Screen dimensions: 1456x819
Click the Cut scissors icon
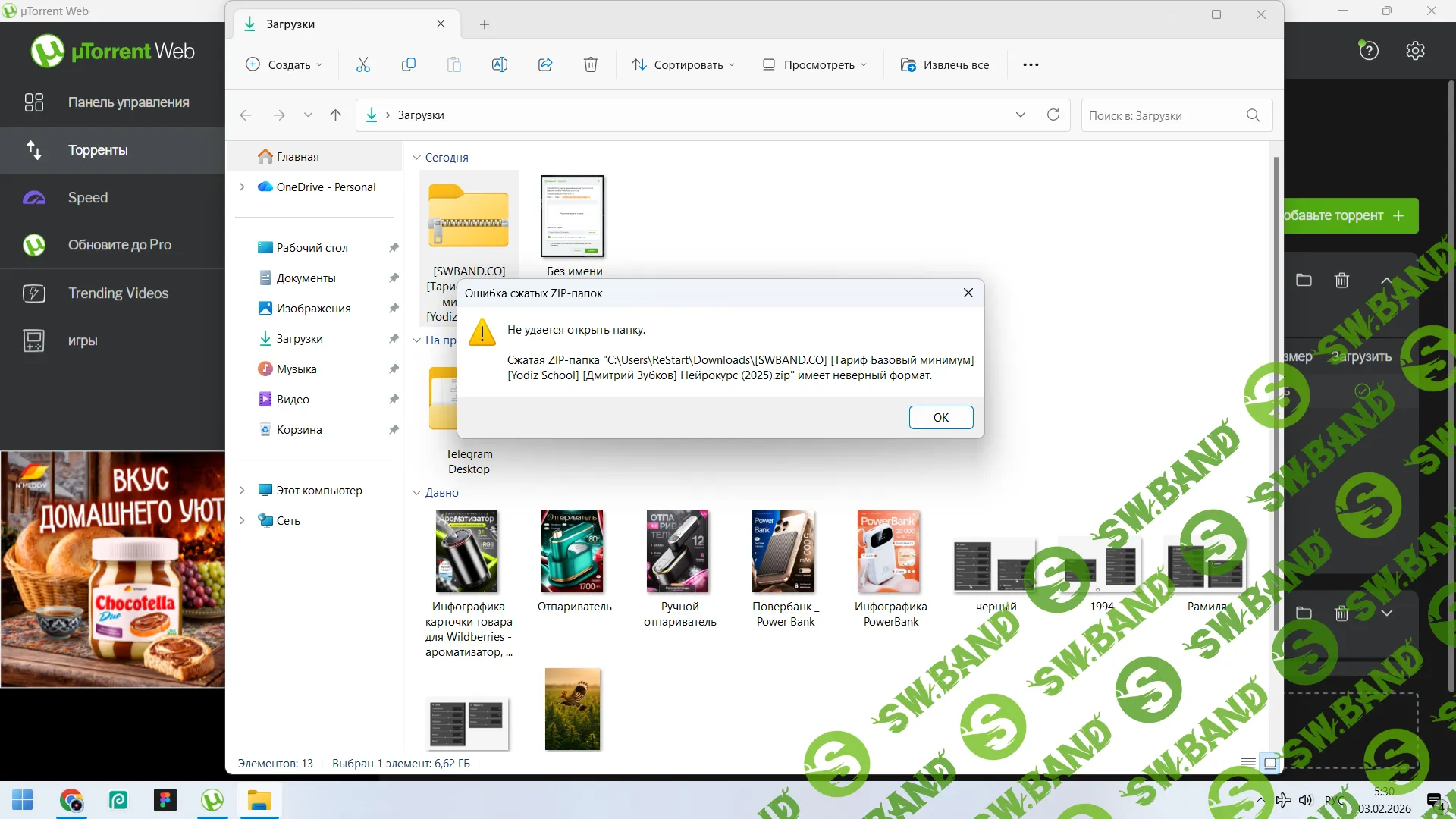pos(363,64)
